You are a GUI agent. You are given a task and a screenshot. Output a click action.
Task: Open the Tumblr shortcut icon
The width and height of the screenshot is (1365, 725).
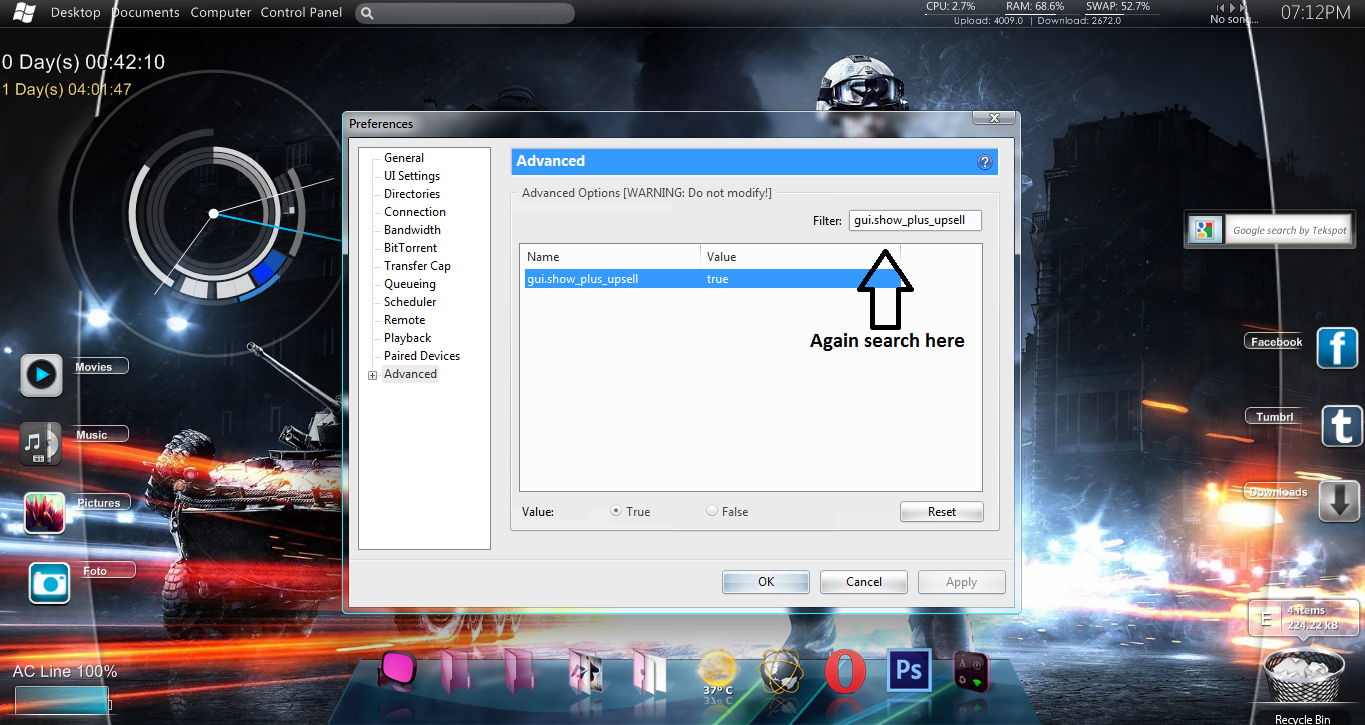tap(1341, 426)
